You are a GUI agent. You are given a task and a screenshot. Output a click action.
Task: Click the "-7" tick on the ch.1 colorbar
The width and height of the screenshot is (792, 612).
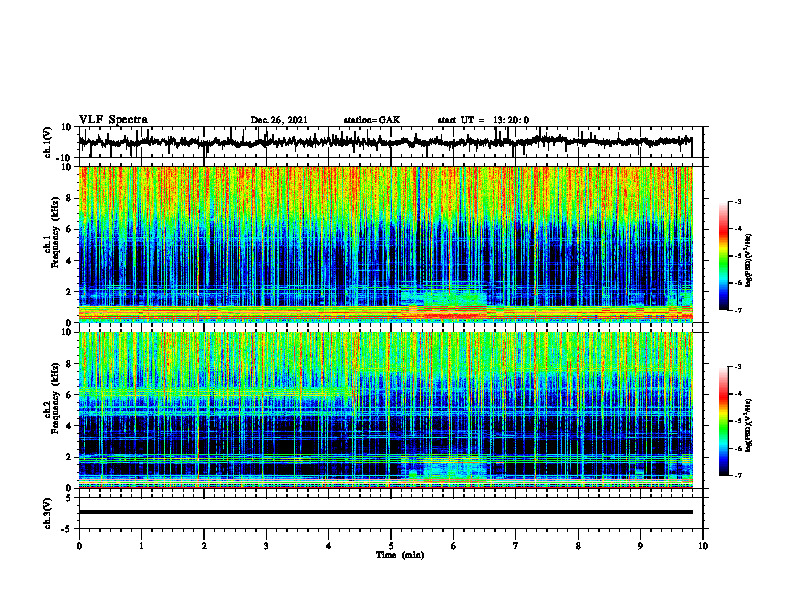point(737,310)
